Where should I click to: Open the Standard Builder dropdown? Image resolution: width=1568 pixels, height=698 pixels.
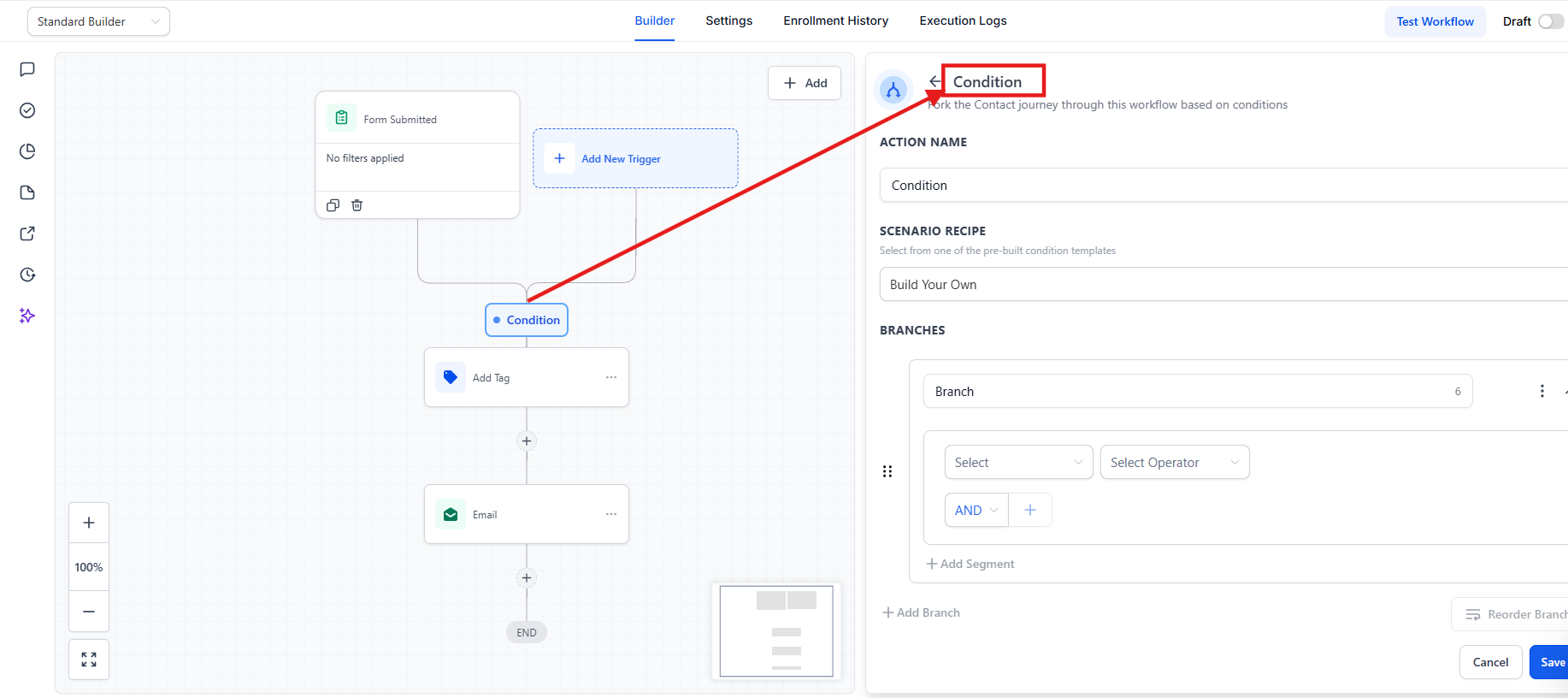pos(98,21)
